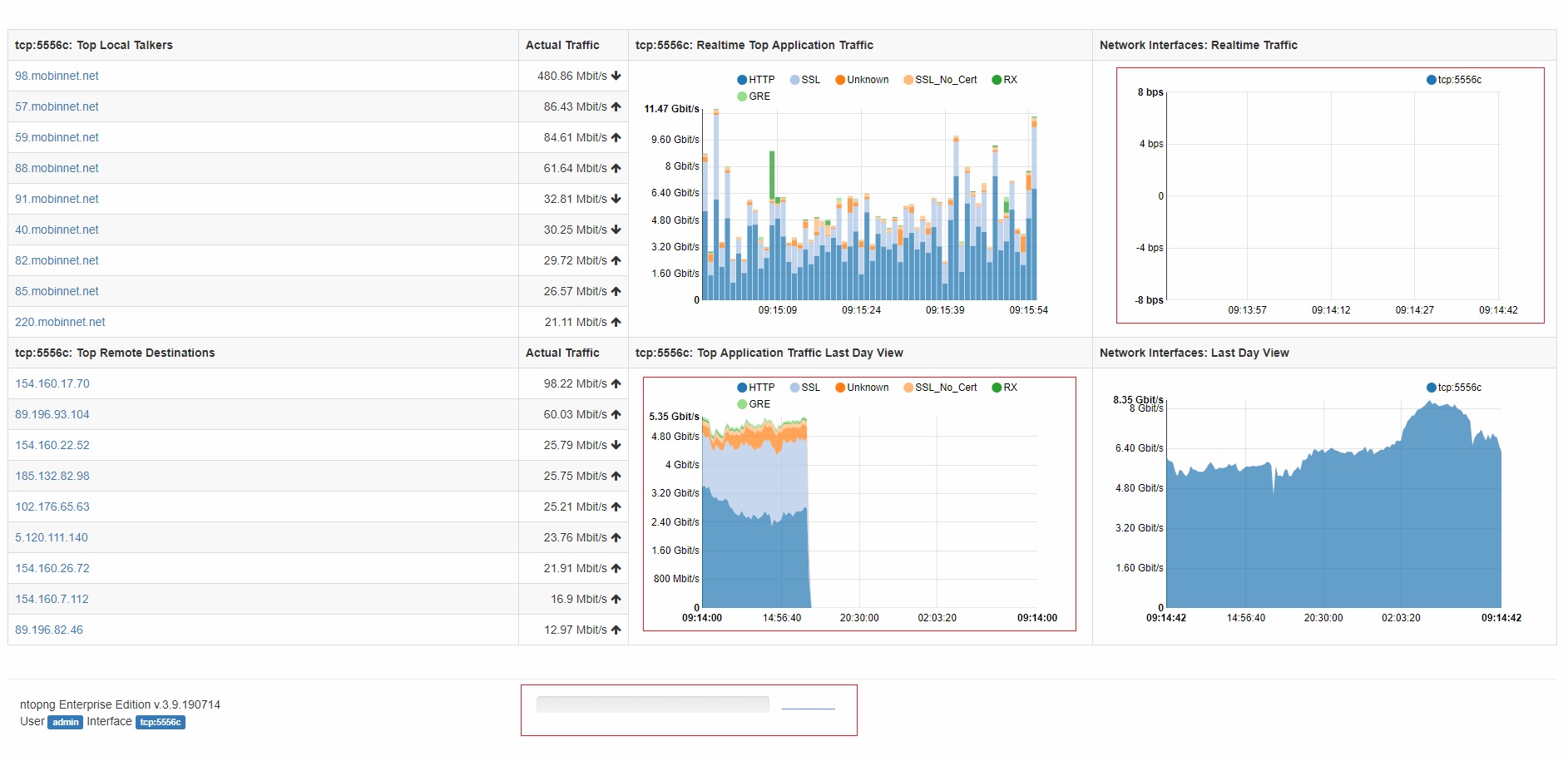Click the 480.86 Mbit/s traffic value
Viewport: 1568px width, 761px height.
[572, 76]
